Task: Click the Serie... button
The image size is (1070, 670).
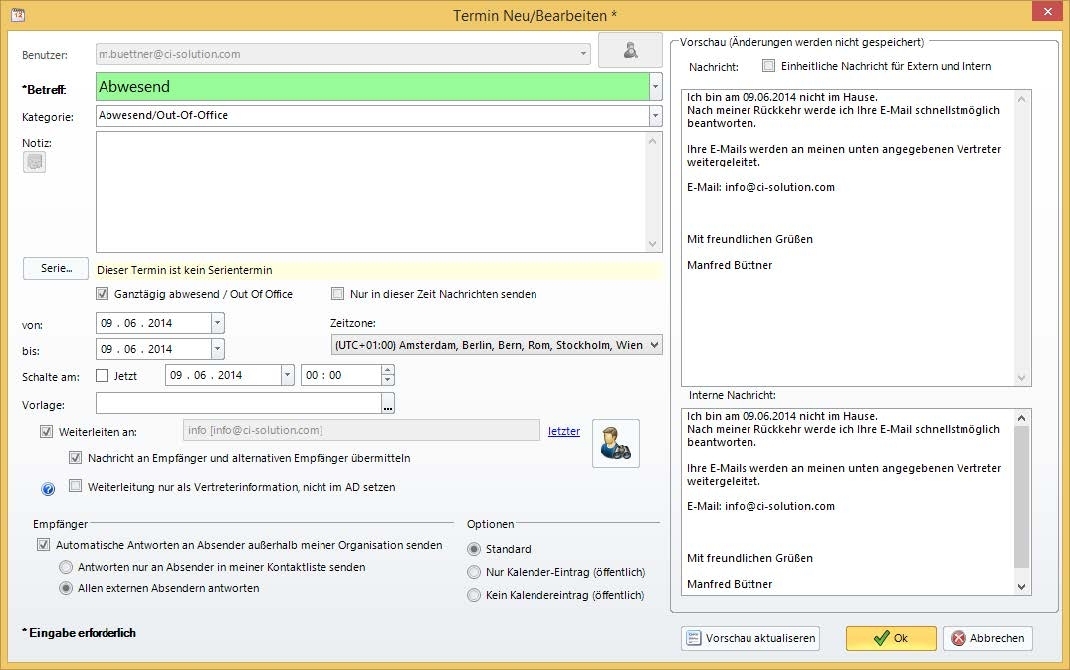Action: [56, 269]
